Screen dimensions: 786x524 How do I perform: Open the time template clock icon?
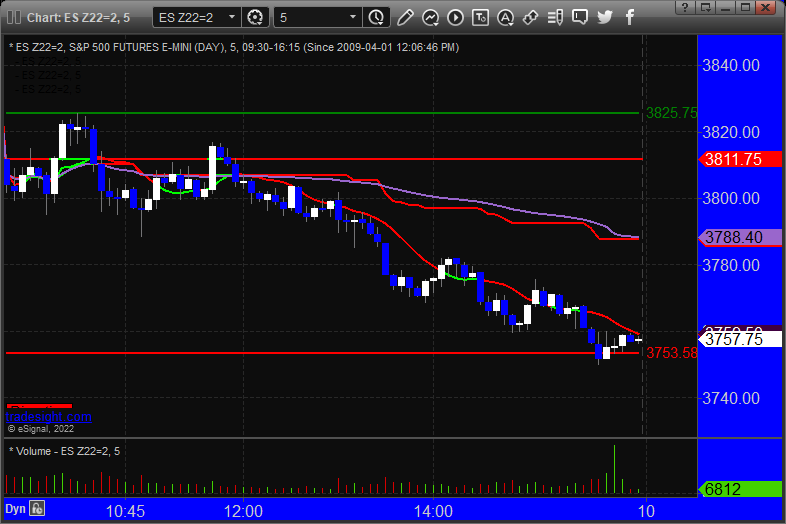376,18
